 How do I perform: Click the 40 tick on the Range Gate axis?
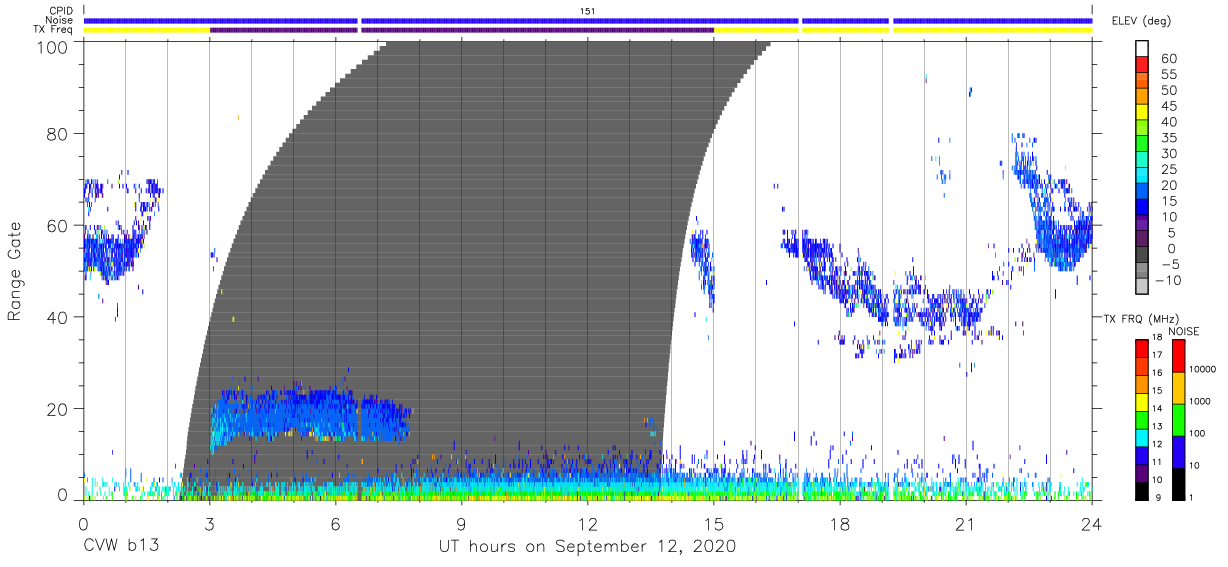[58, 316]
